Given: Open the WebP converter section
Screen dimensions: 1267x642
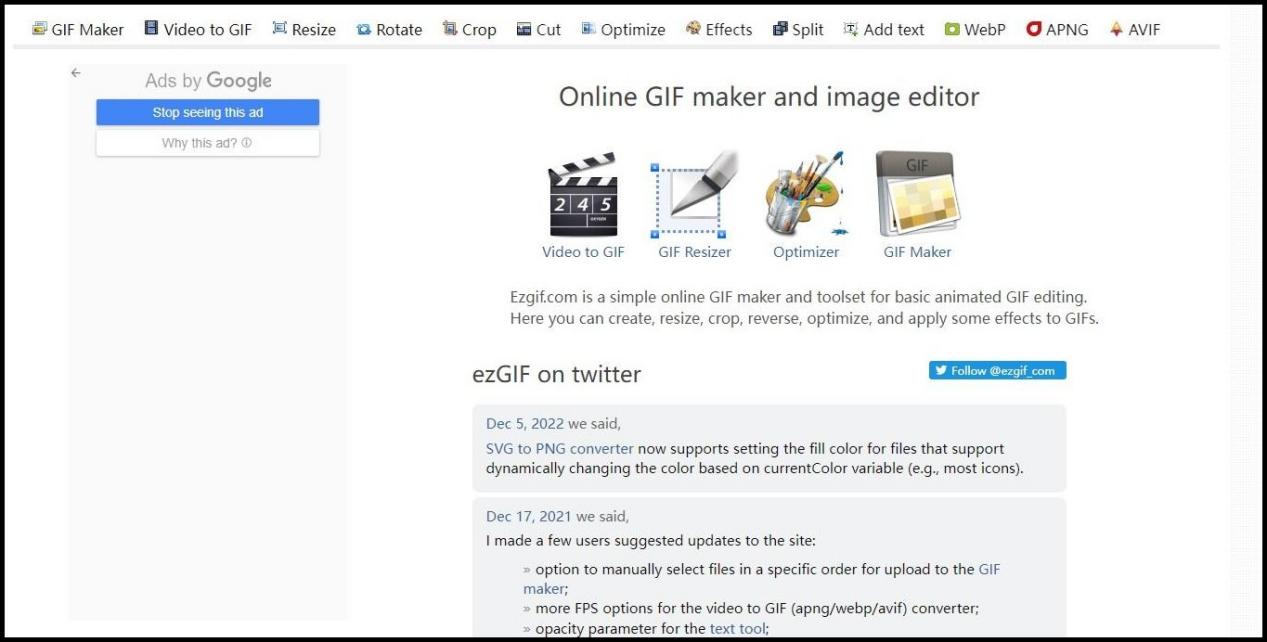Looking at the screenshot, I should [974, 29].
